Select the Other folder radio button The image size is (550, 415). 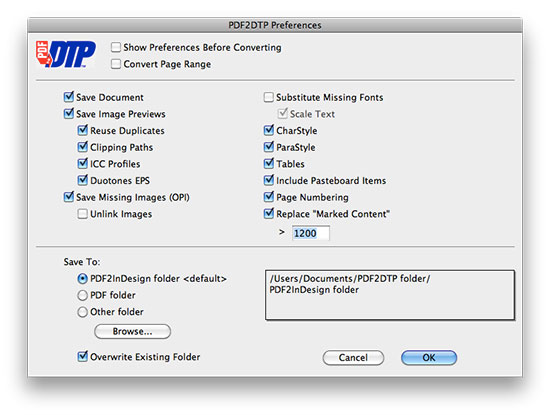pyautogui.click(x=82, y=312)
